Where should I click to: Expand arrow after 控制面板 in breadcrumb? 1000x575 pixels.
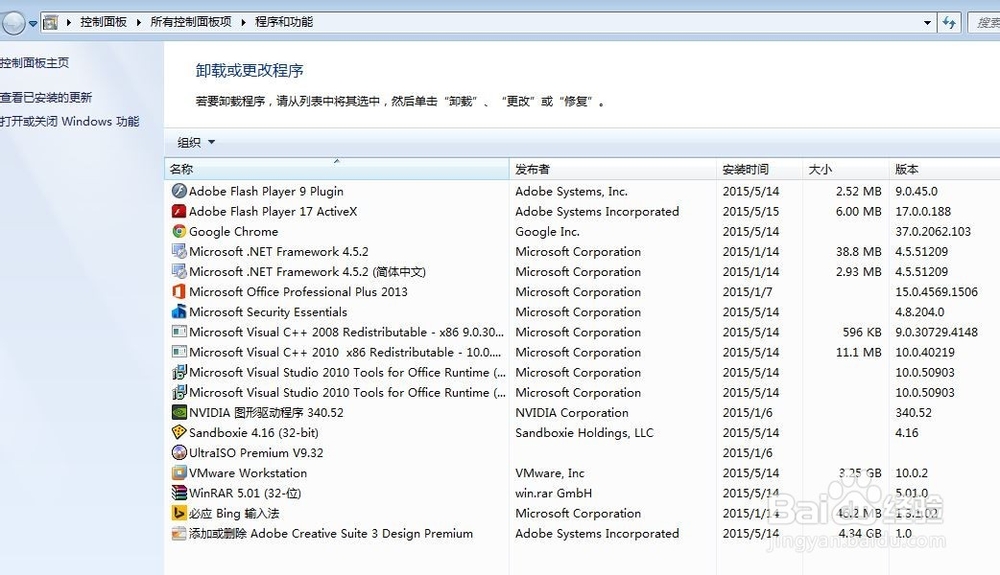138,22
